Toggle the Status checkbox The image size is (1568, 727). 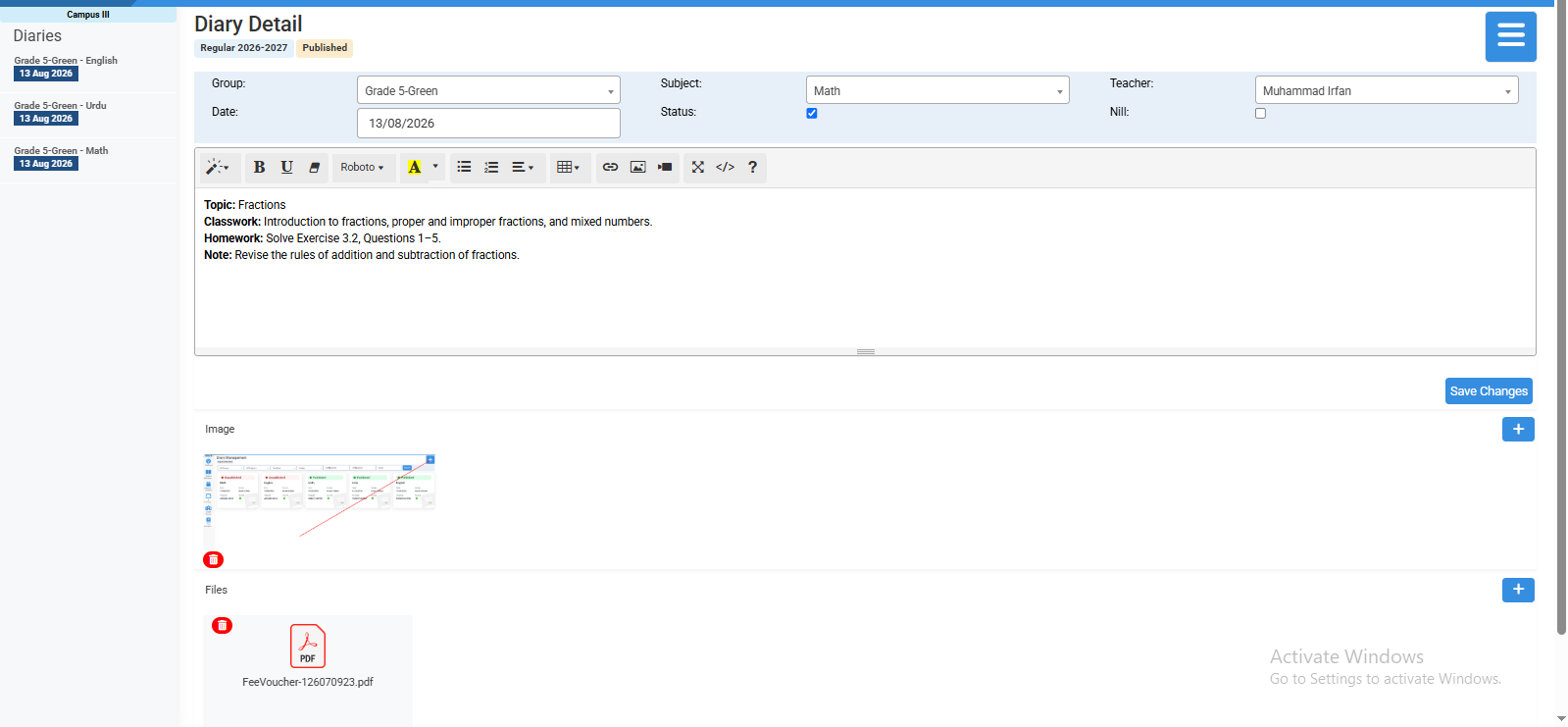(812, 113)
